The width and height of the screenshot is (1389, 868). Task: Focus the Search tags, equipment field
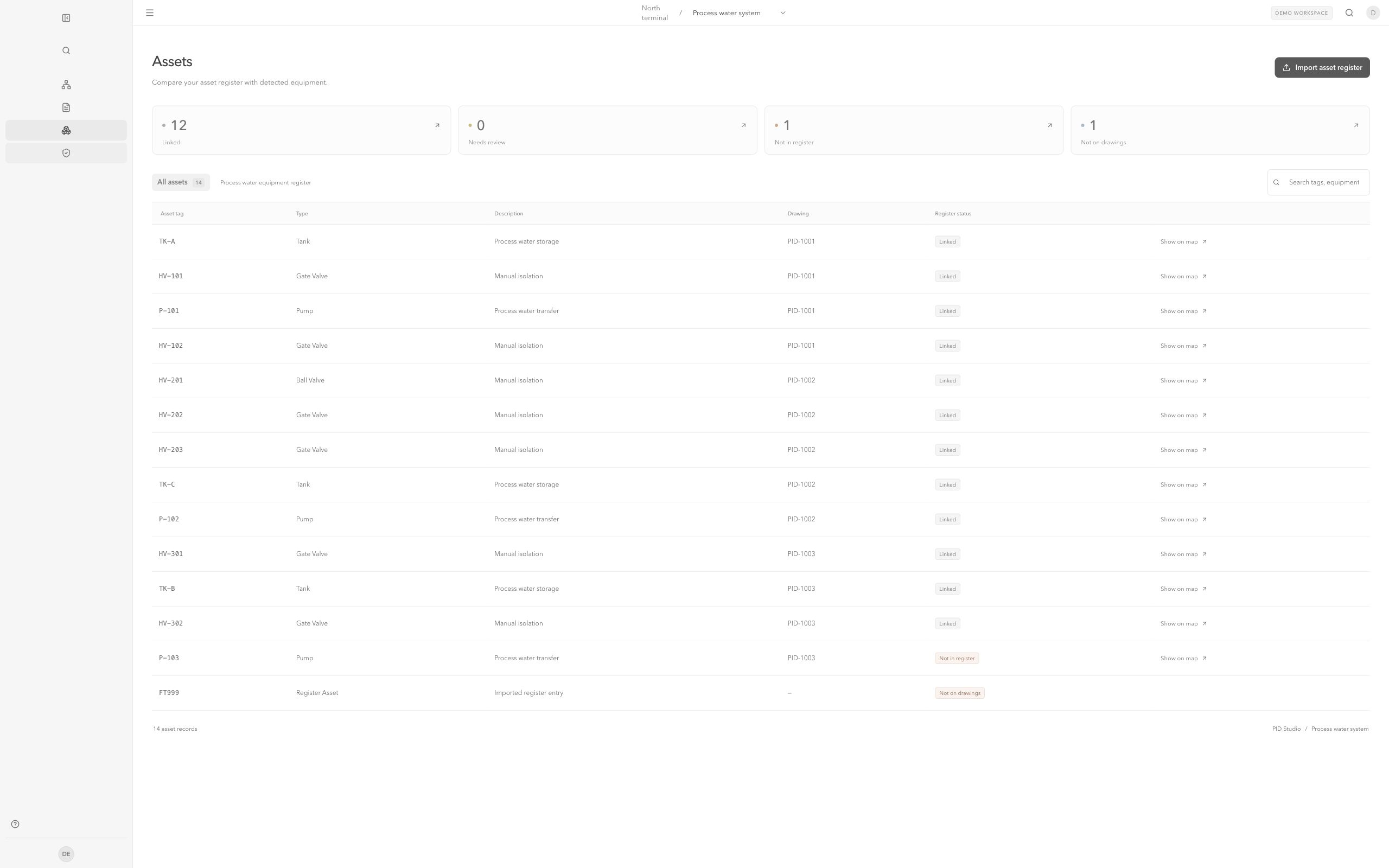coord(1318,183)
